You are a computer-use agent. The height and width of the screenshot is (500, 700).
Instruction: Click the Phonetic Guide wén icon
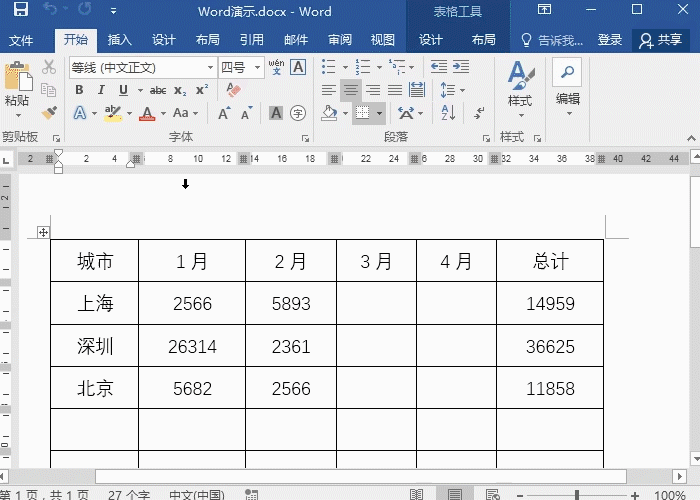(x=276, y=67)
